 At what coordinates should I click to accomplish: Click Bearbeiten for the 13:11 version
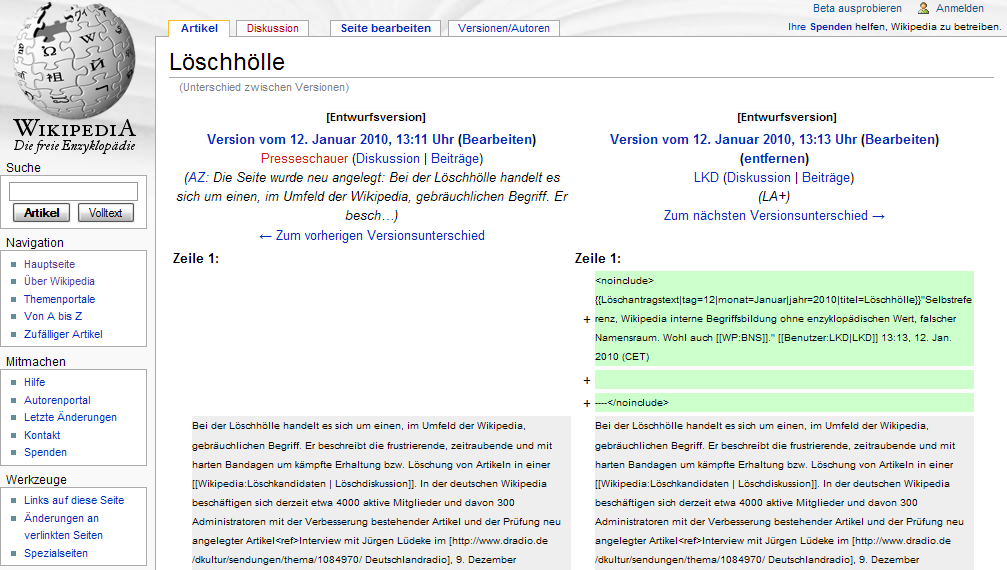click(x=497, y=139)
